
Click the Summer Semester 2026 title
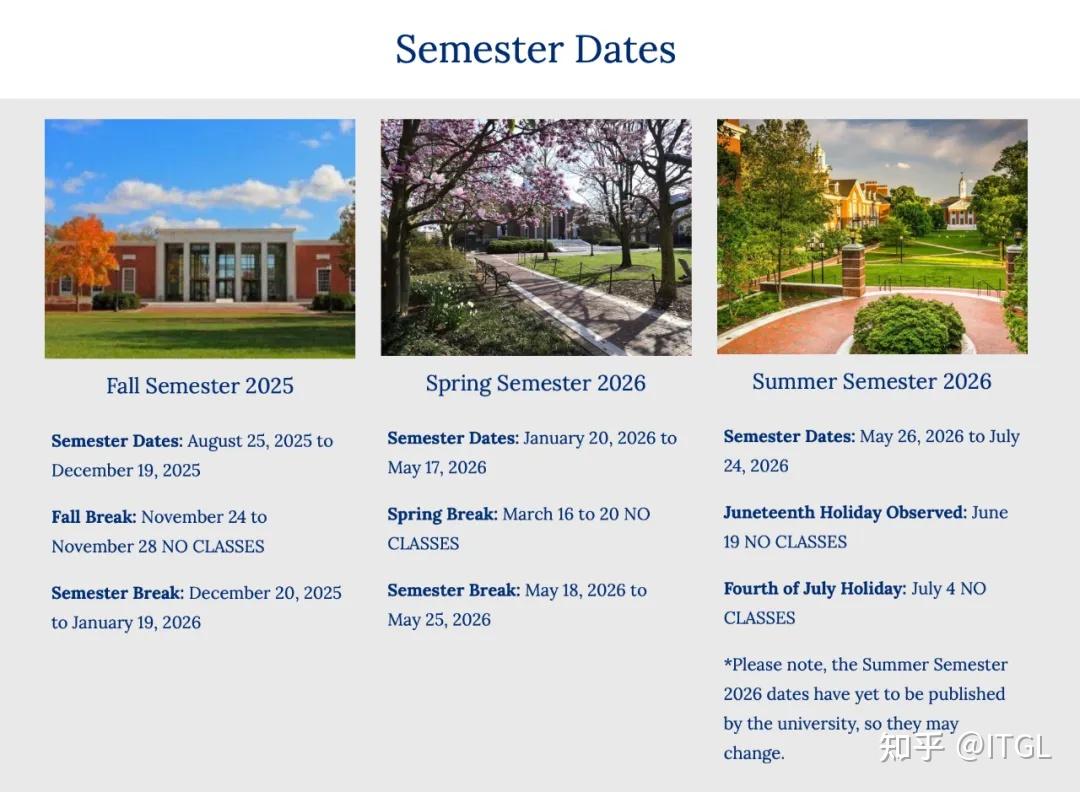(x=872, y=381)
